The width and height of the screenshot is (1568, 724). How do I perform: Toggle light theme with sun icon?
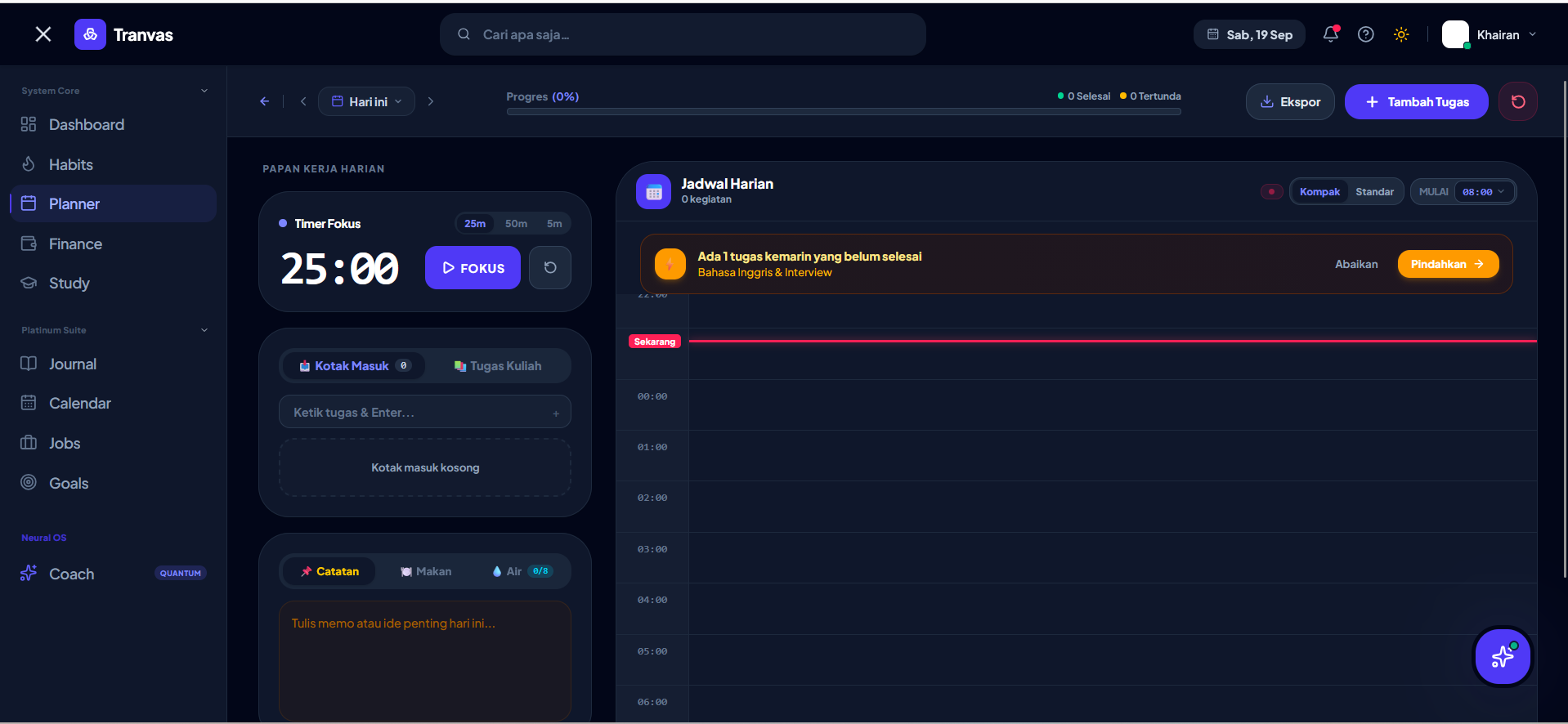tap(1401, 34)
